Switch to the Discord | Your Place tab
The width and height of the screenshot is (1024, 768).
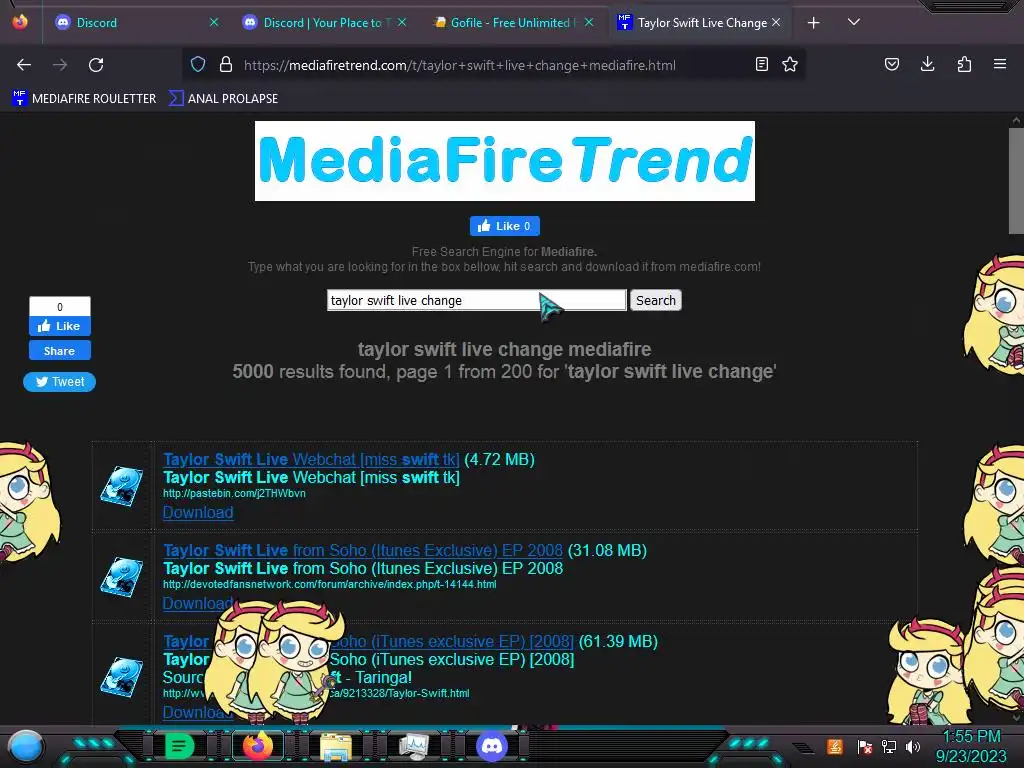pos(322,23)
